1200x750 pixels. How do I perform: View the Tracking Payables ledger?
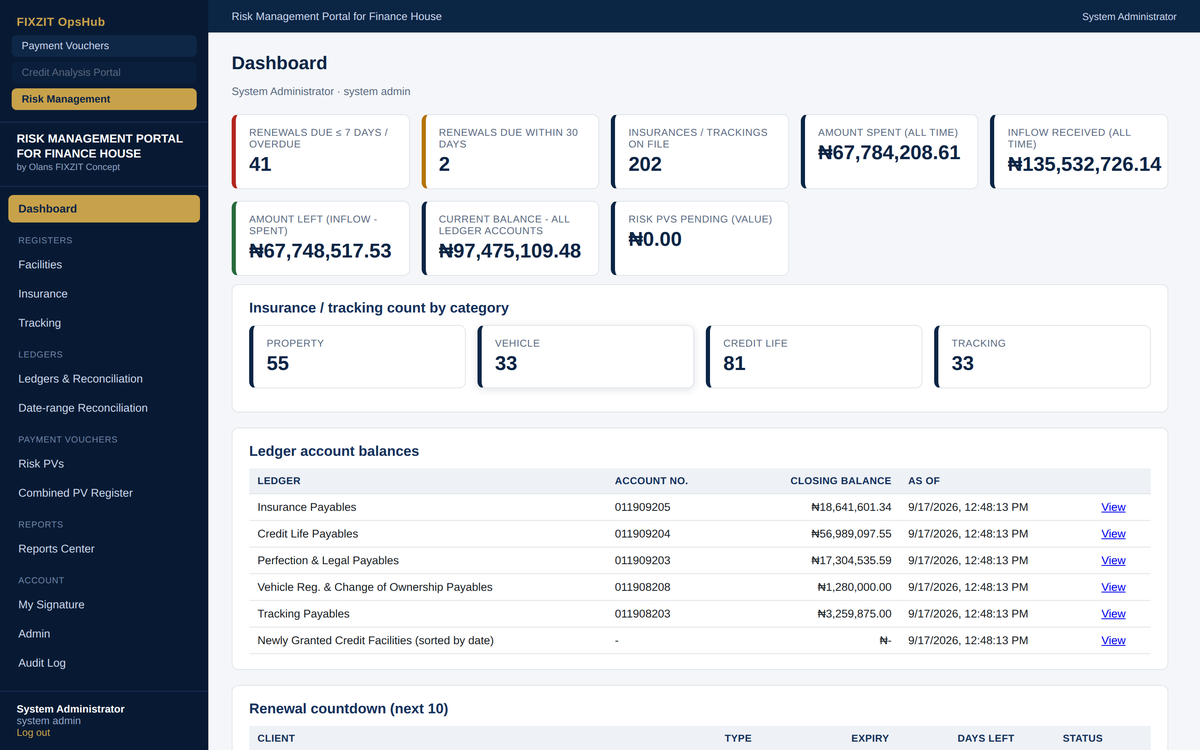pos(1113,614)
